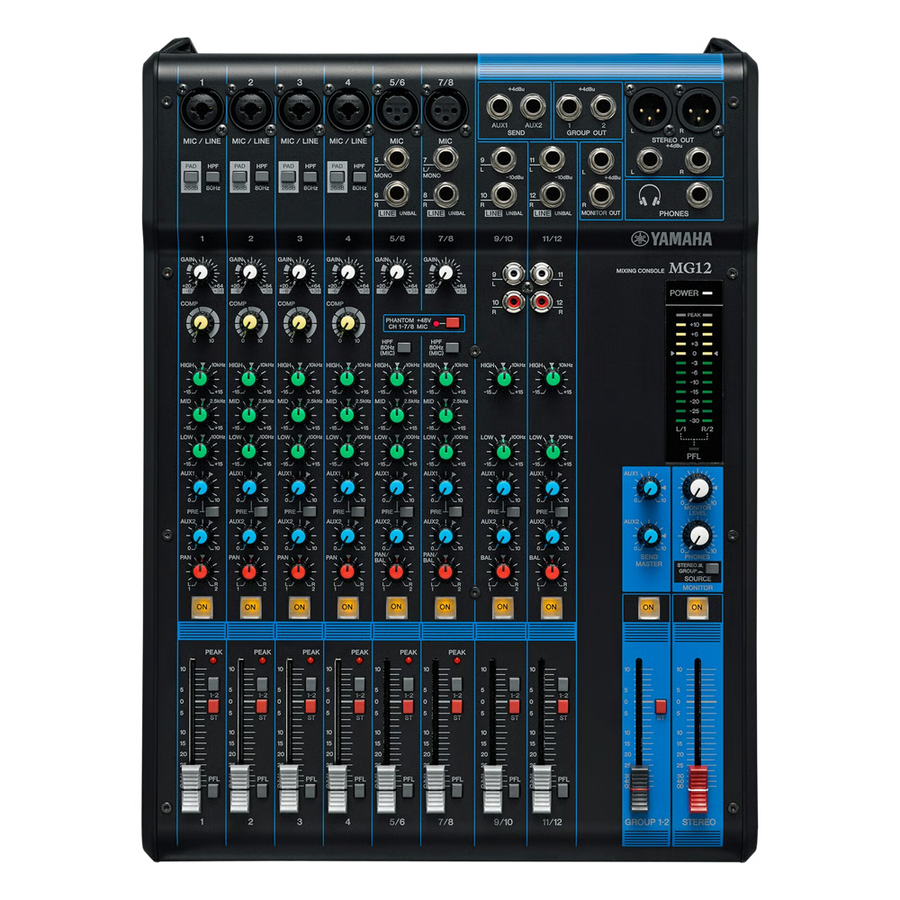Click the channel 1 red PEAK LED
900x900 pixels.
click(213, 660)
